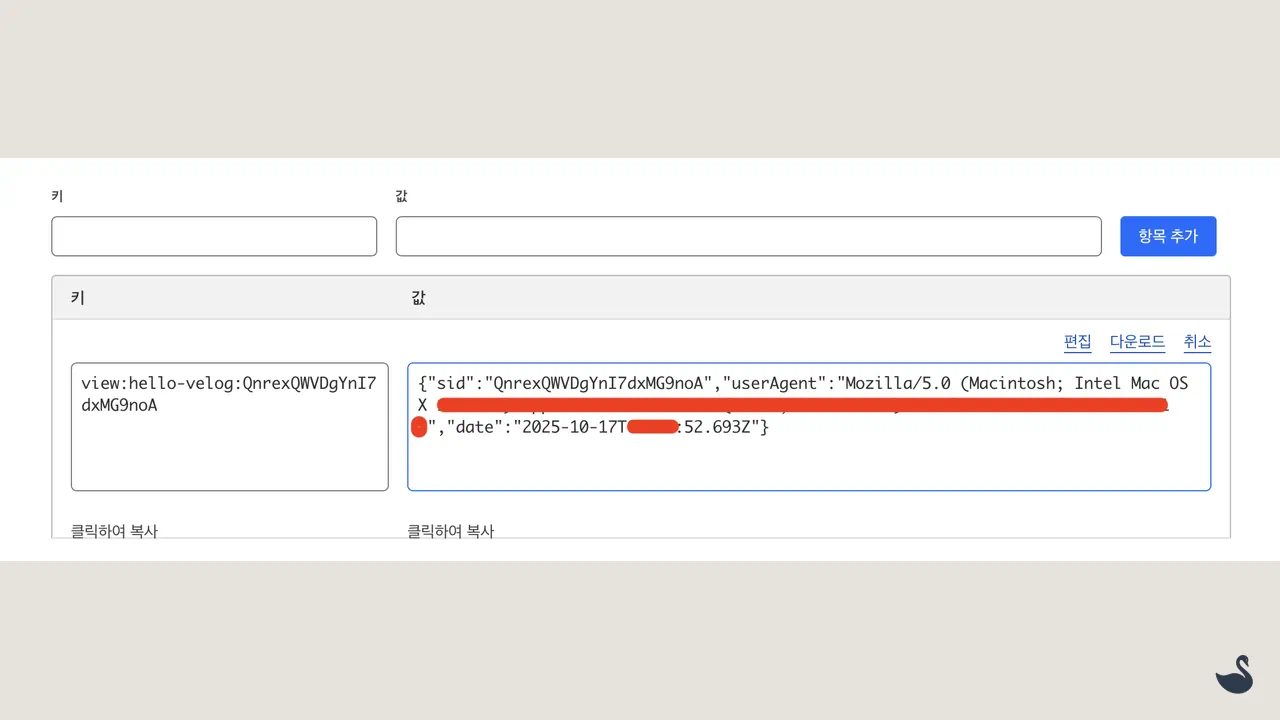Click the 키 label above the input
Image resolution: width=1280 pixels, height=720 pixels.
click(57, 197)
